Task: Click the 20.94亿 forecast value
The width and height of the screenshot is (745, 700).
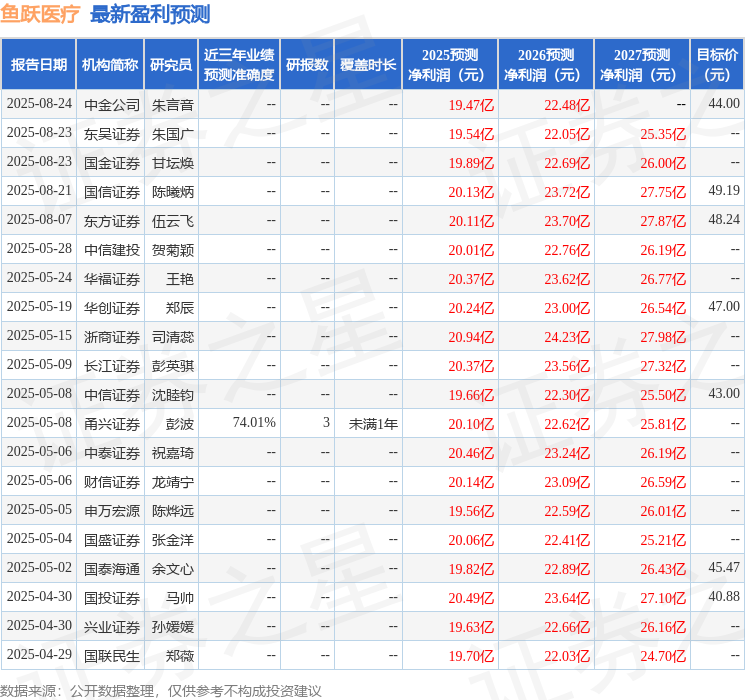Action: (471, 337)
